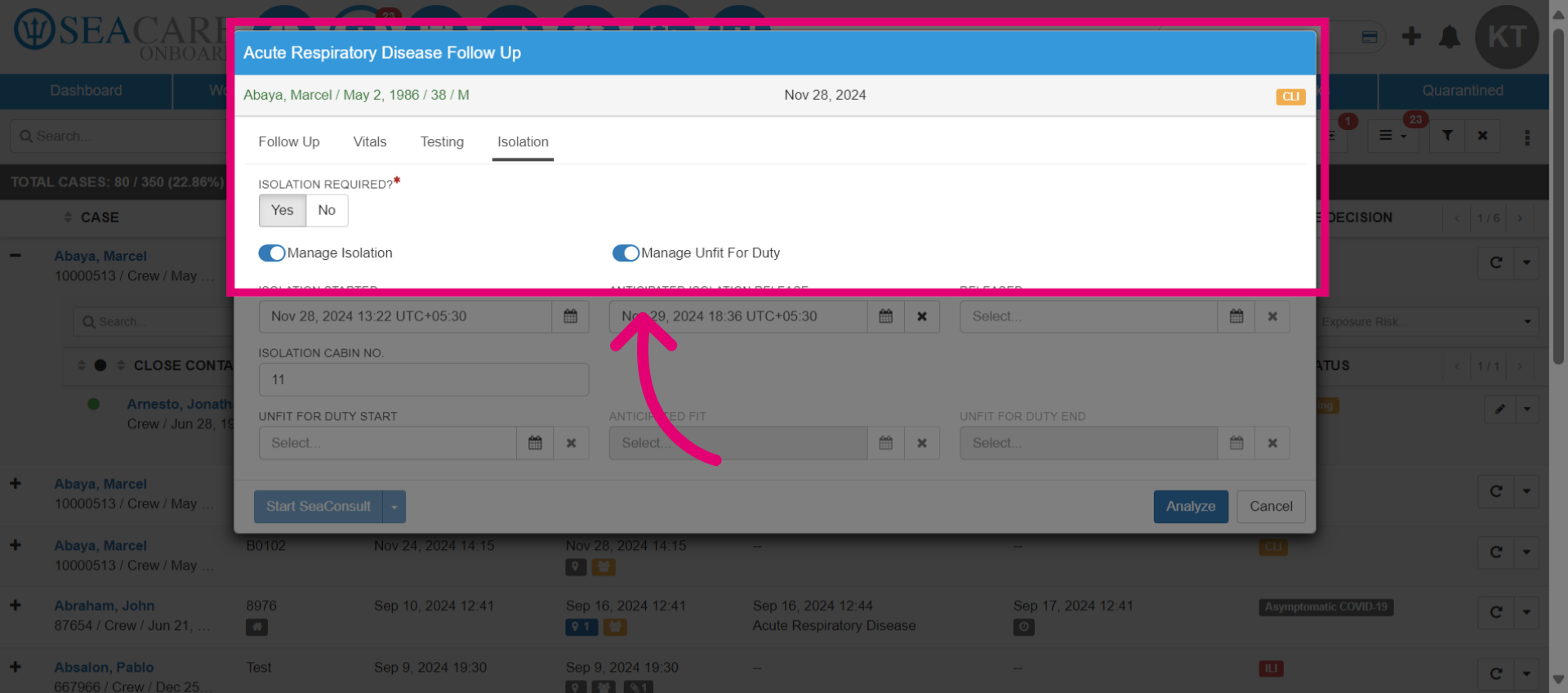The image size is (1568, 693).
Task: Click the card icon in top header
Action: coord(1370,37)
